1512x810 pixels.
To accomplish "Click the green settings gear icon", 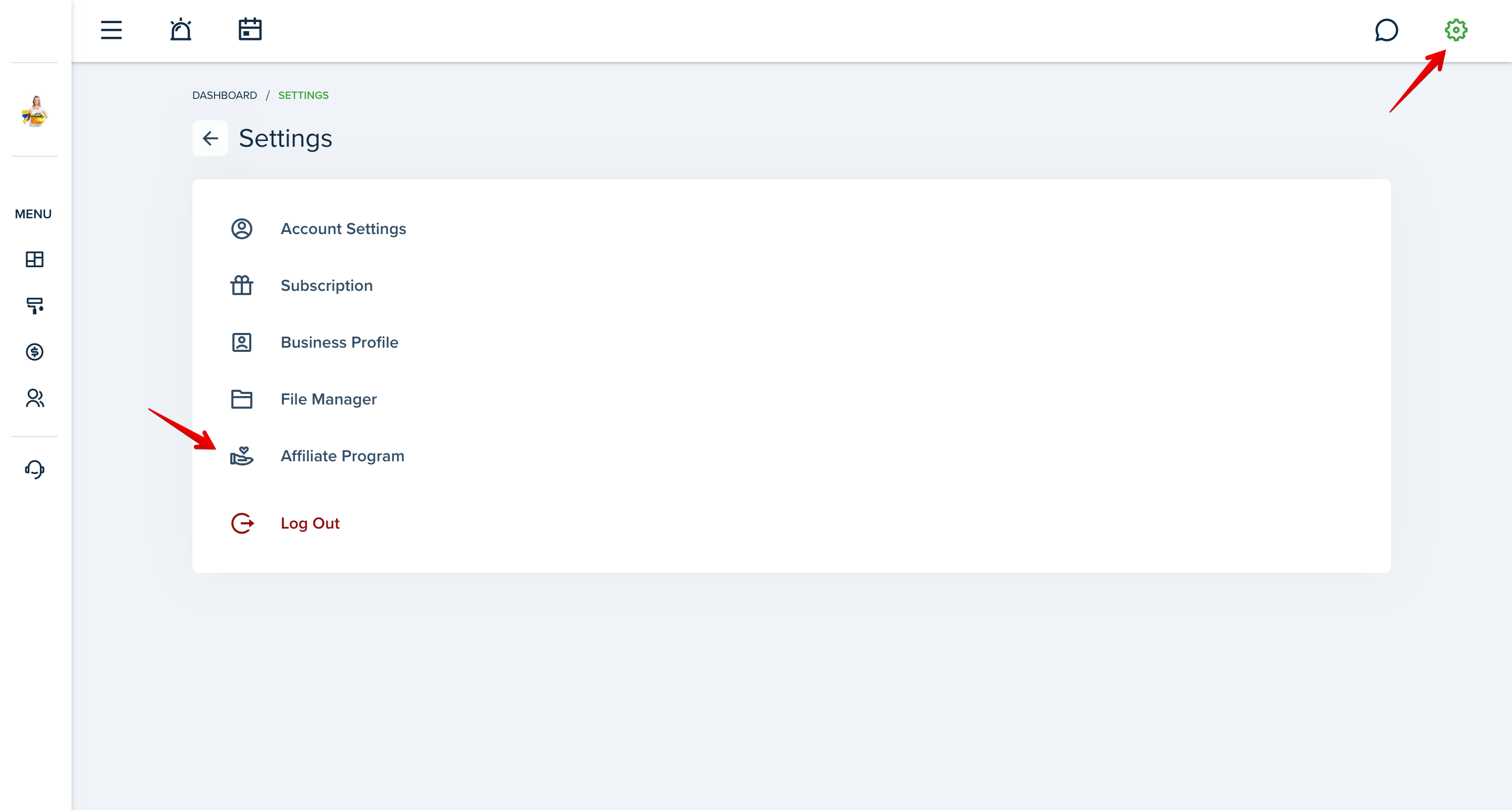I will point(1456,30).
